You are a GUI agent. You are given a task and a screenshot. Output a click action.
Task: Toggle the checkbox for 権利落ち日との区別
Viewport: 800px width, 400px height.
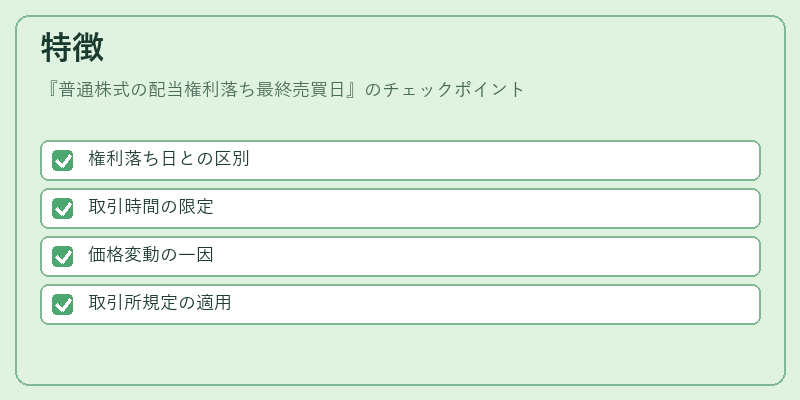(62, 160)
